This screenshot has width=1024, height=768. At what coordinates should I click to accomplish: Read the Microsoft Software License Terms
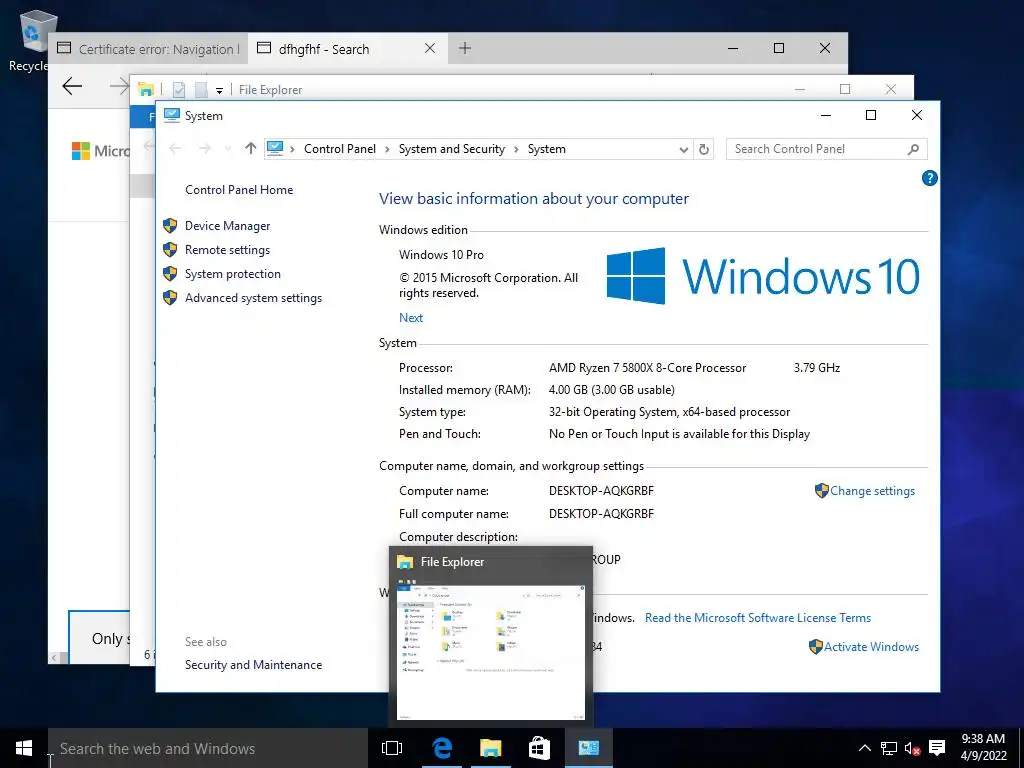[x=758, y=618]
